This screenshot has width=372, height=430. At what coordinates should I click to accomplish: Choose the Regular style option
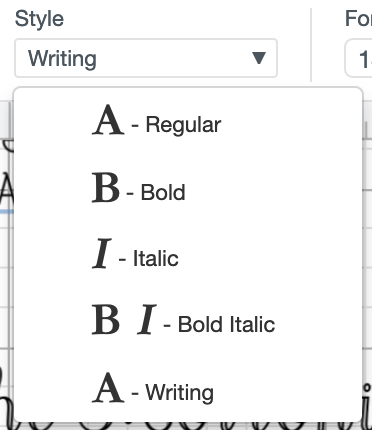188,121
